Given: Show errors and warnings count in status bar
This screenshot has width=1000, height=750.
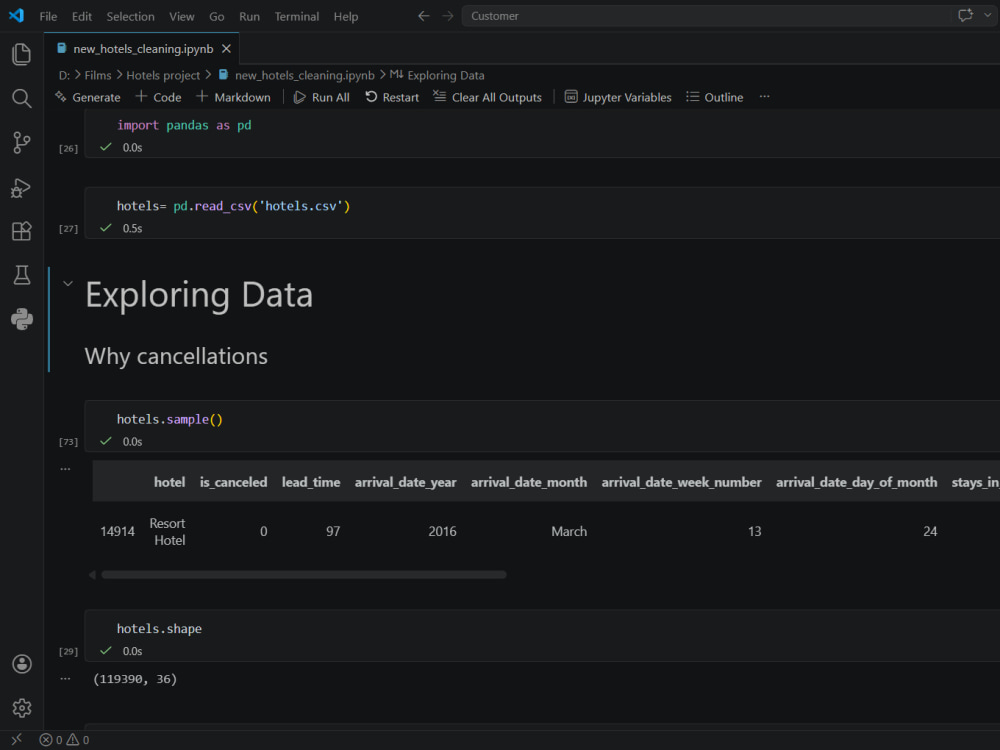Looking at the screenshot, I should click(64, 740).
